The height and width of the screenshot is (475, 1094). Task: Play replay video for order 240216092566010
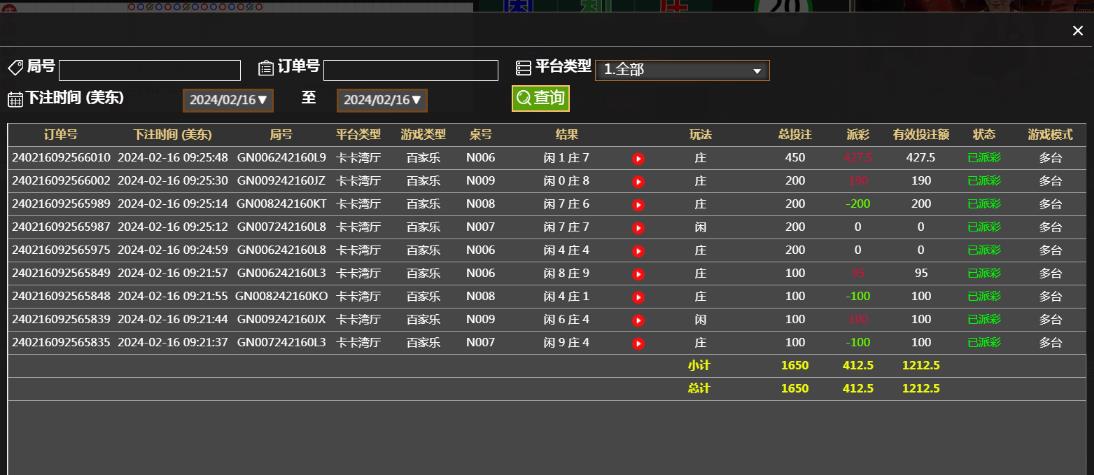point(638,159)
